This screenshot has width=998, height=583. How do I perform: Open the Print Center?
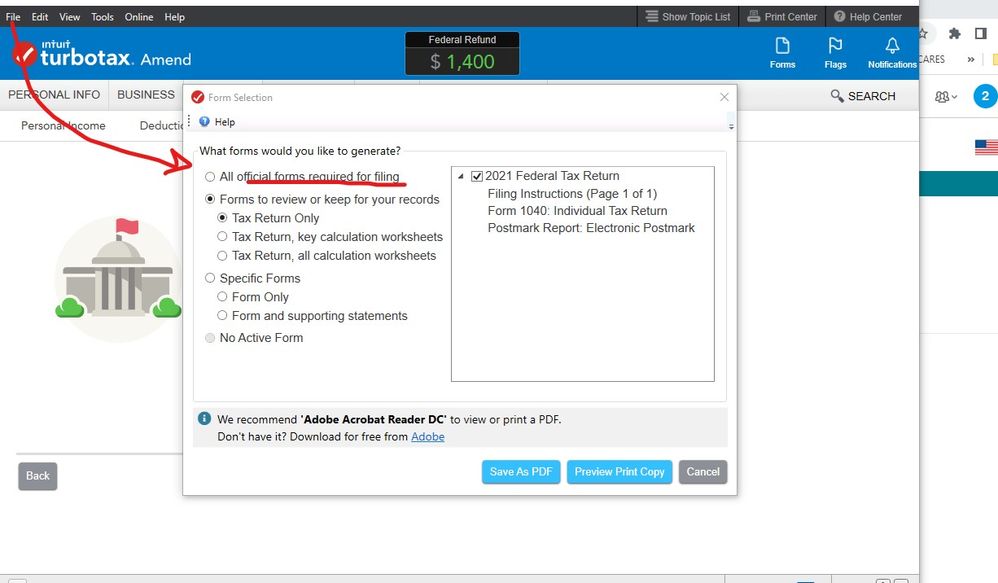(782, 17)
